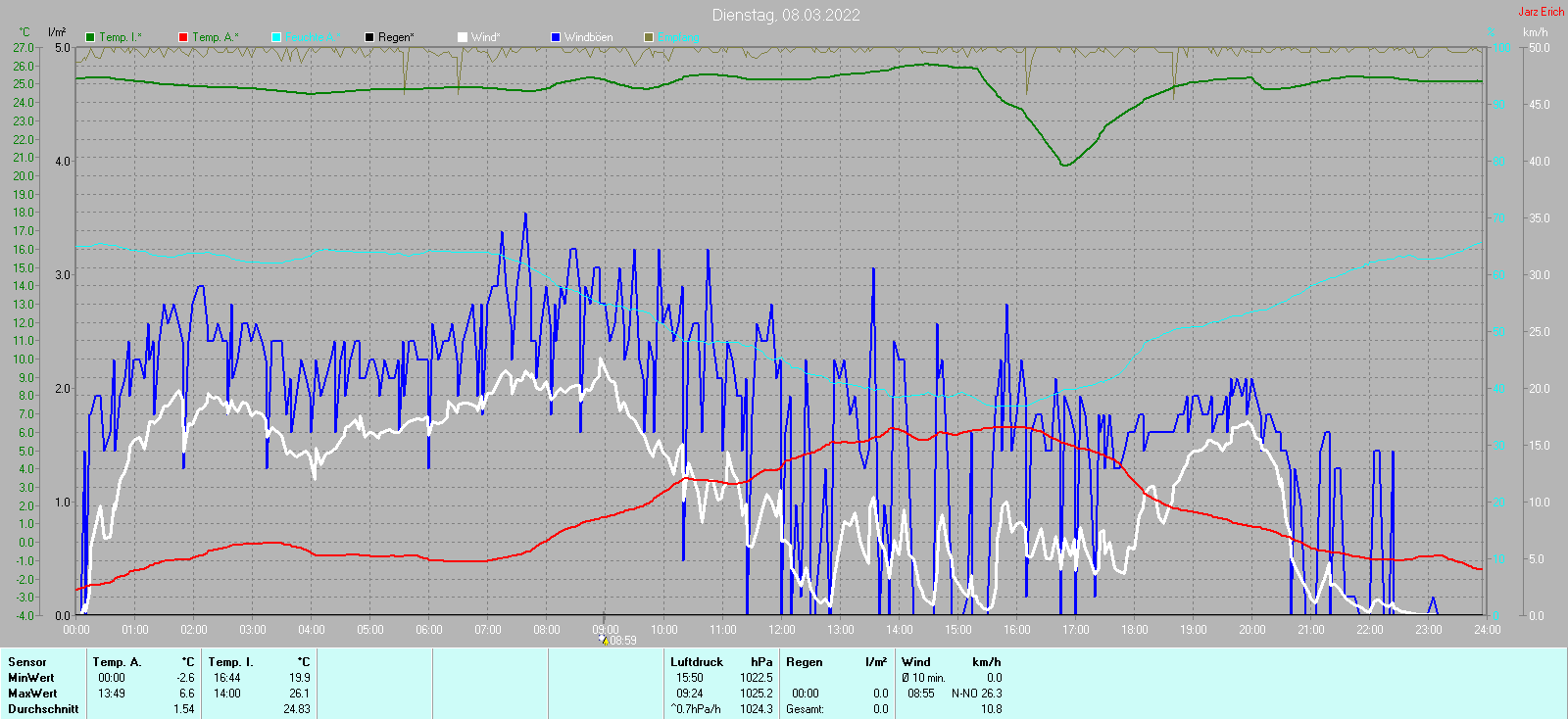The image size is (1568, 719).
Task: Click the outdoor average temperature value 1.54
Action: (184, 709)
